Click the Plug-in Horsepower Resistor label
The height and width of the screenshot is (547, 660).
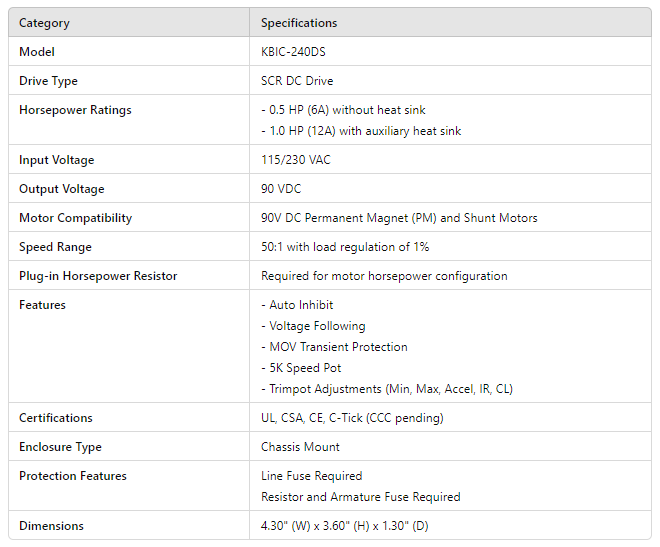click(x=98, y=276)
